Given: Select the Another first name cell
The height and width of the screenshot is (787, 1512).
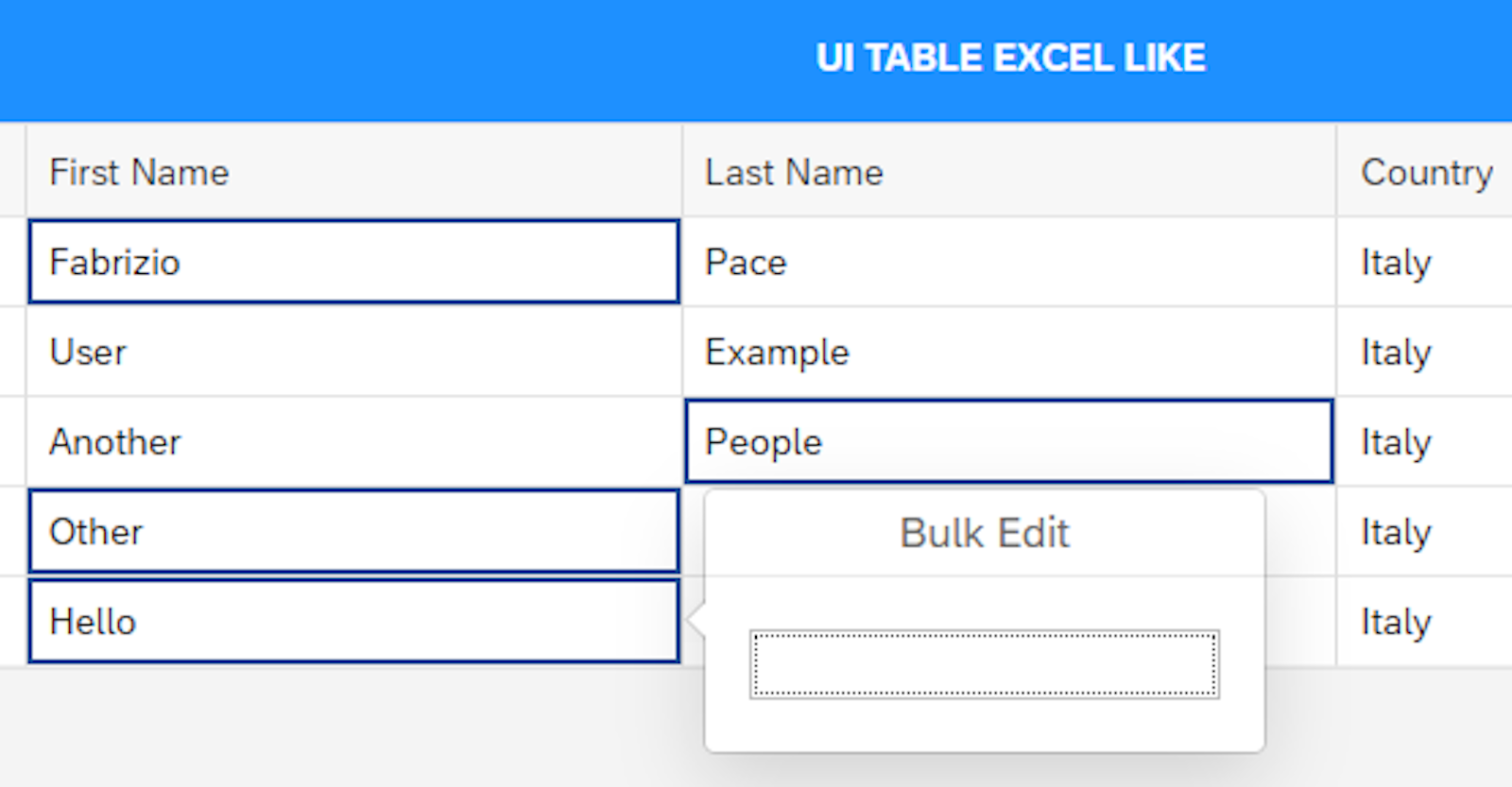Looking at the screenshot, I should (x=353, y=441).
